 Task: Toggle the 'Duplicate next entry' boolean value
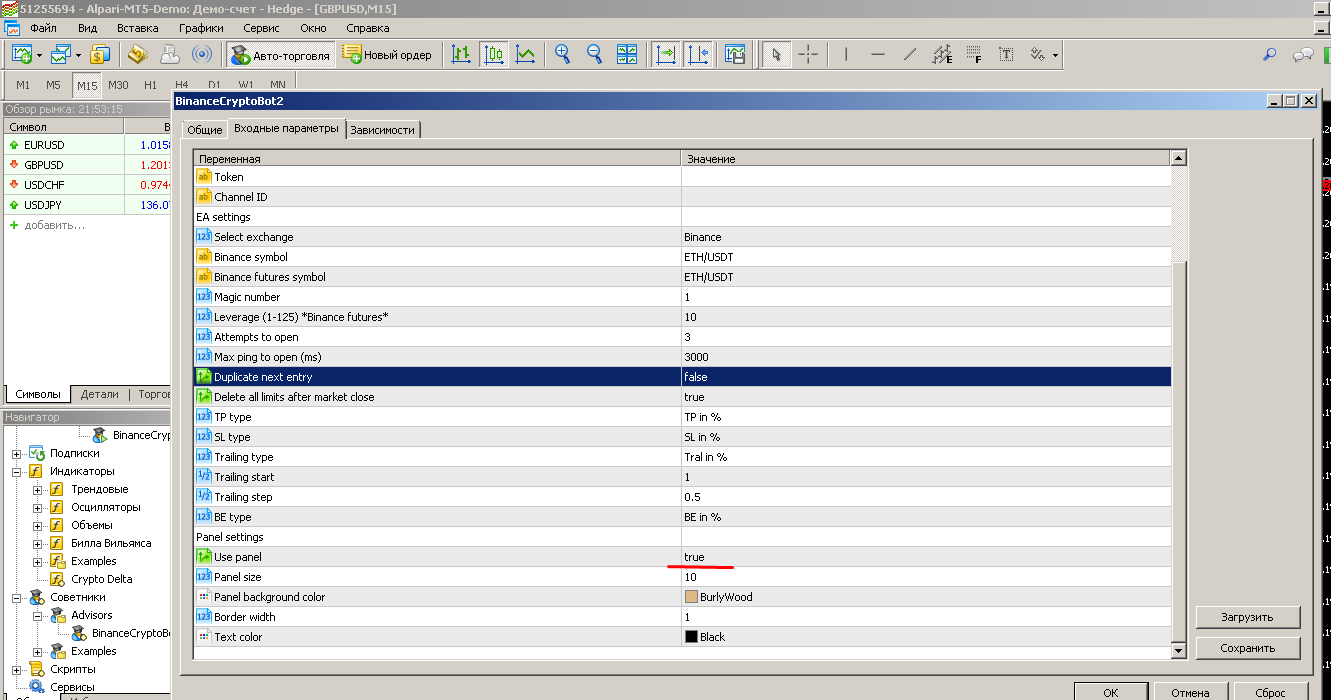click(925, 377)
